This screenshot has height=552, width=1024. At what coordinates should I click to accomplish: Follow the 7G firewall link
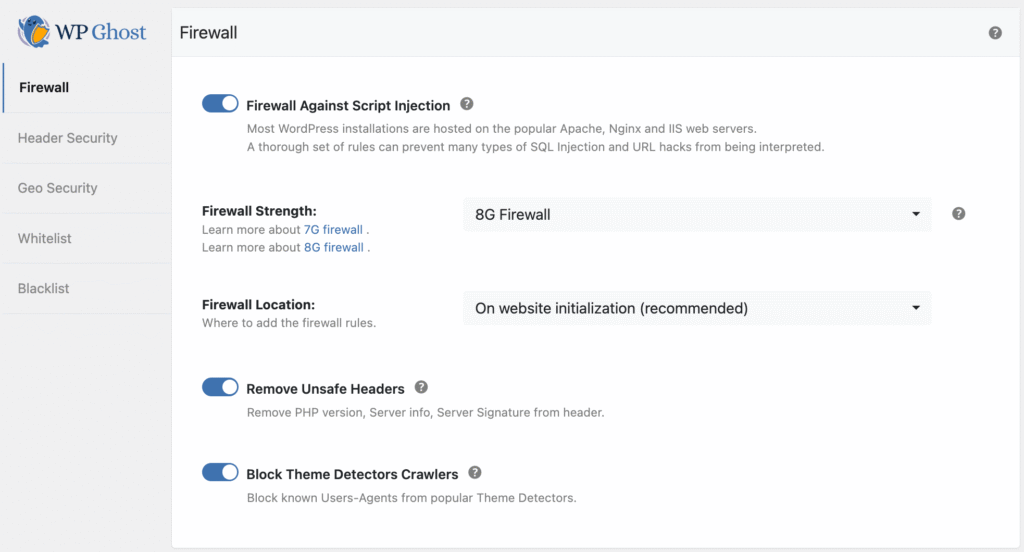point(333,229)
